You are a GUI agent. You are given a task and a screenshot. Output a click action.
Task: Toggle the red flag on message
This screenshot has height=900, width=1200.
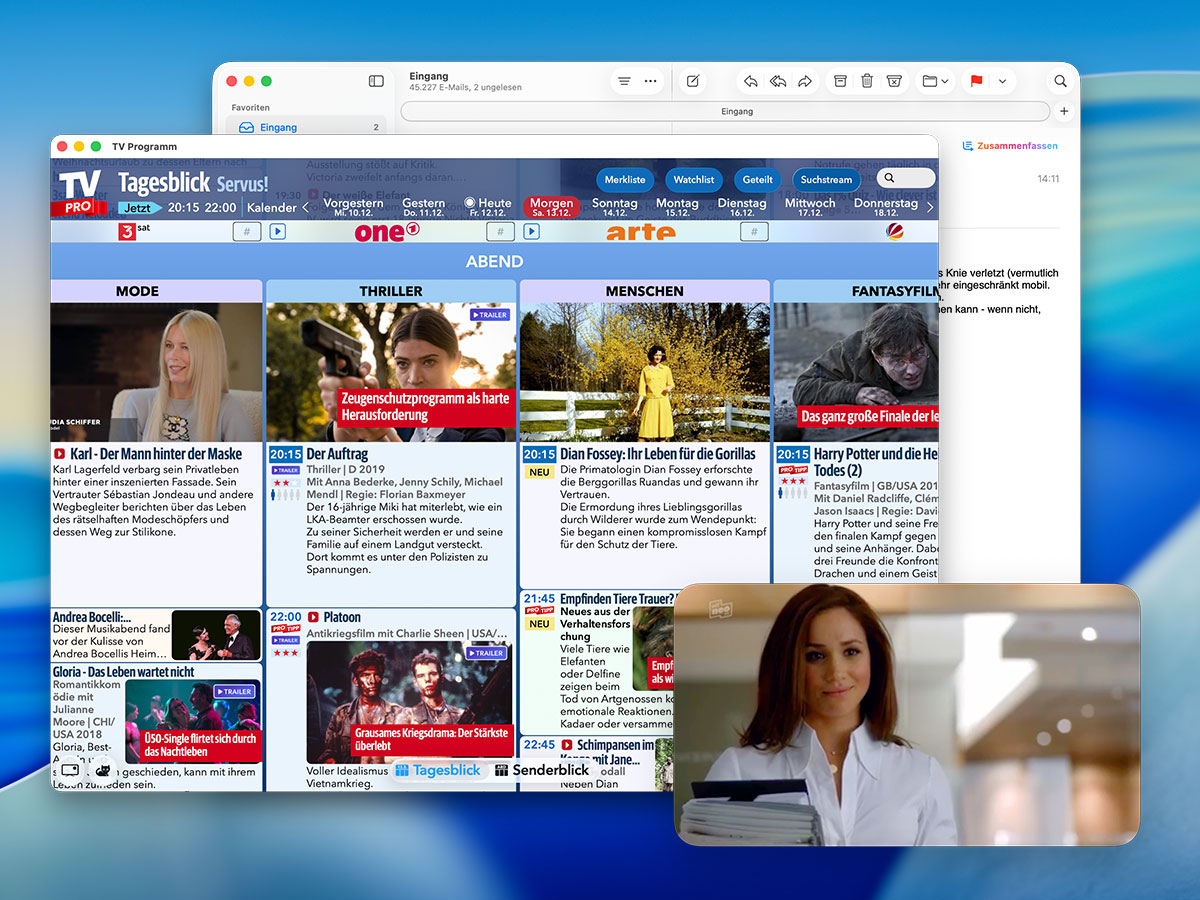point(976,81)
